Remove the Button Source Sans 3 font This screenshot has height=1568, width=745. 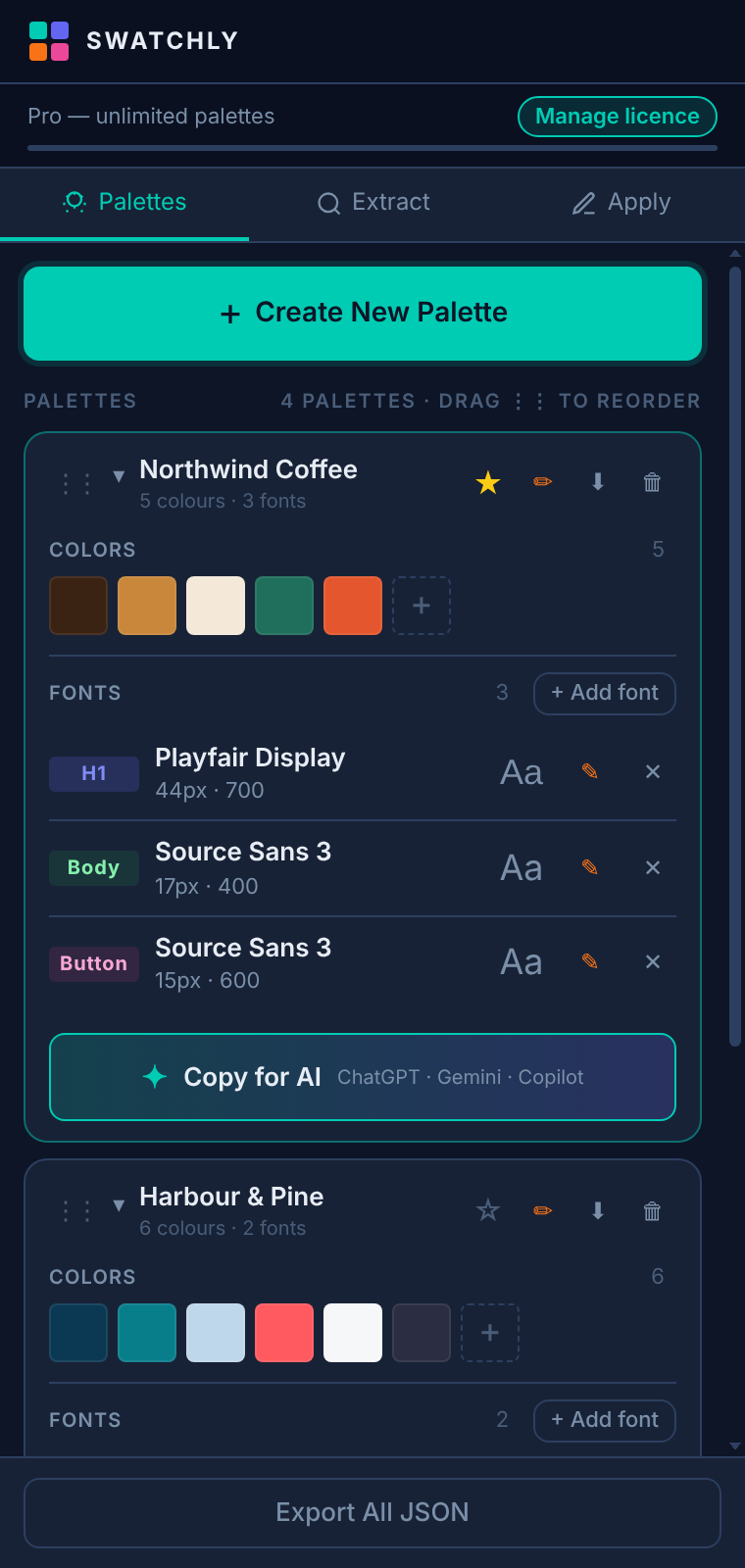(x=653, y=962)
